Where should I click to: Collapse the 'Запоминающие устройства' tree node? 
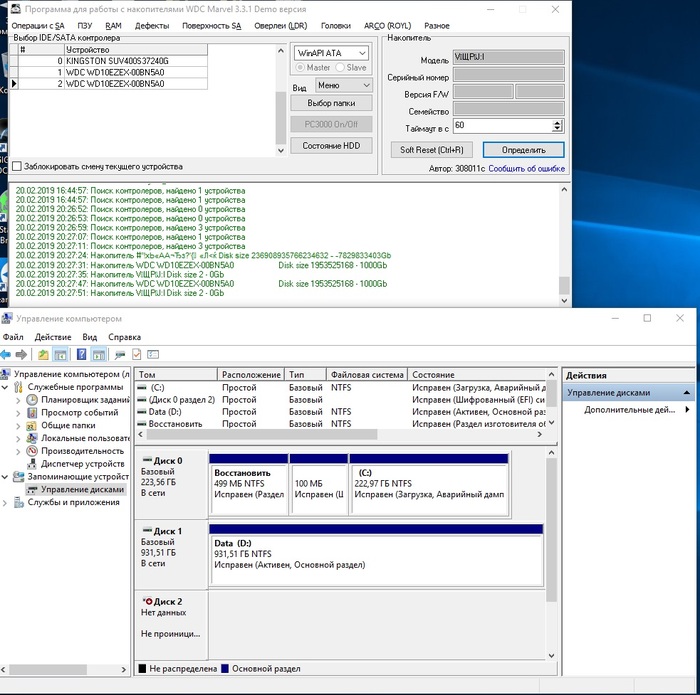5,477
